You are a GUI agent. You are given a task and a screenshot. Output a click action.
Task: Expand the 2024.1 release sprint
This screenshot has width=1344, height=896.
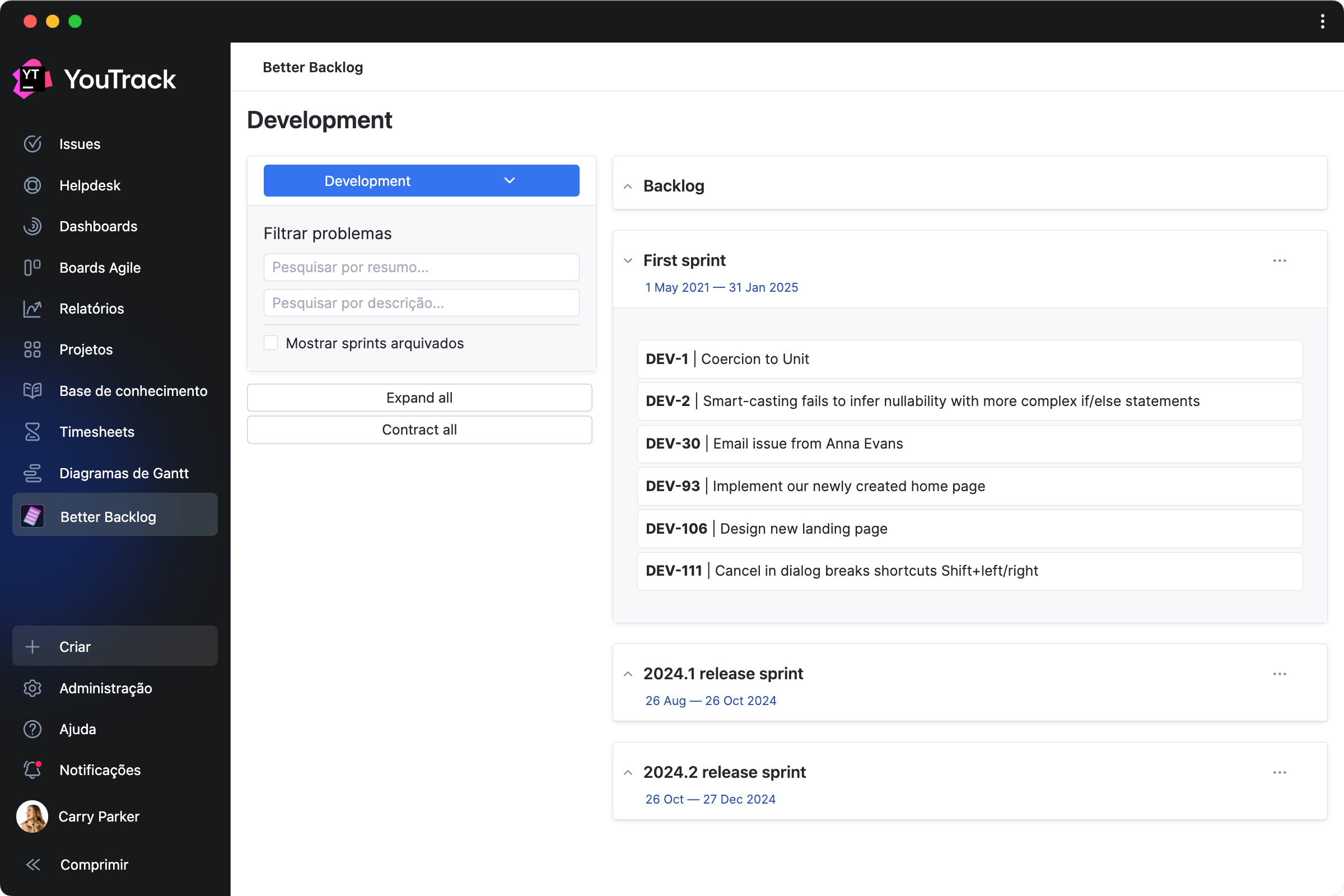tap(627, 674)
